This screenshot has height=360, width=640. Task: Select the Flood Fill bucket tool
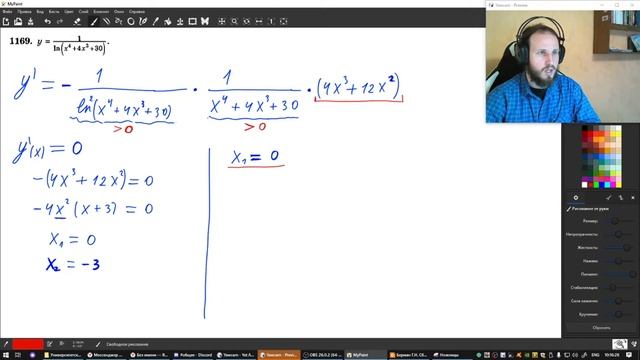coord(168,21)
